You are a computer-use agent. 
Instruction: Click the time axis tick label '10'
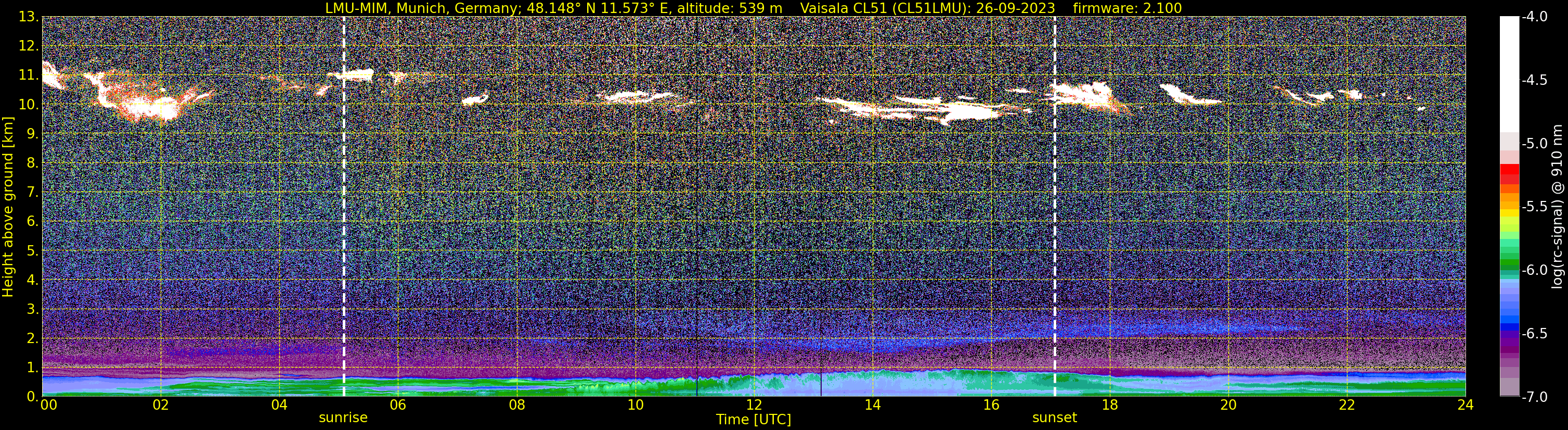[x=635, y=405]
